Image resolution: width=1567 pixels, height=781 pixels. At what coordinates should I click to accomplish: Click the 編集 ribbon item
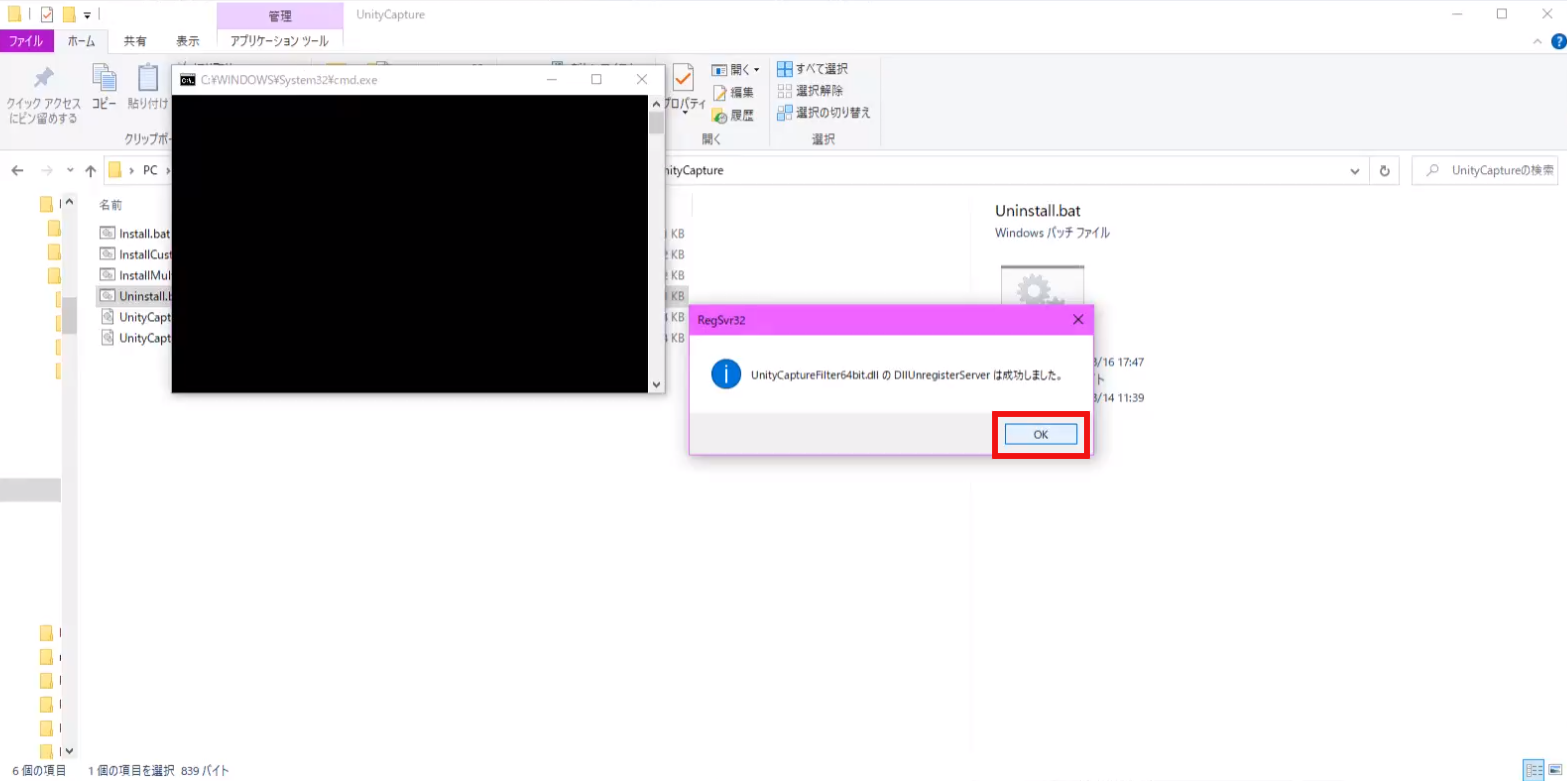point(732,92)
